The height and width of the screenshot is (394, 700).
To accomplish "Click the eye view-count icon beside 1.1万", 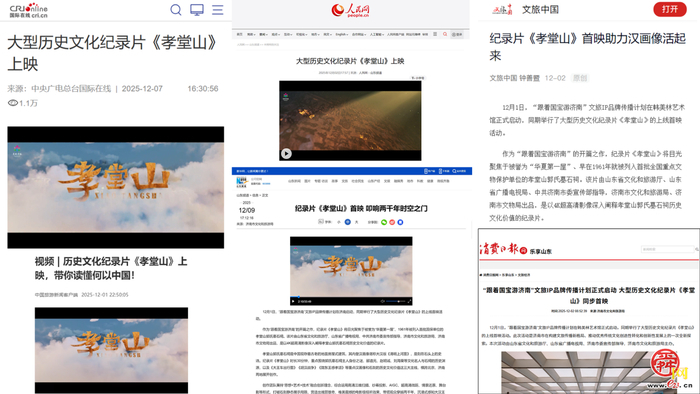I will (13, 103).
